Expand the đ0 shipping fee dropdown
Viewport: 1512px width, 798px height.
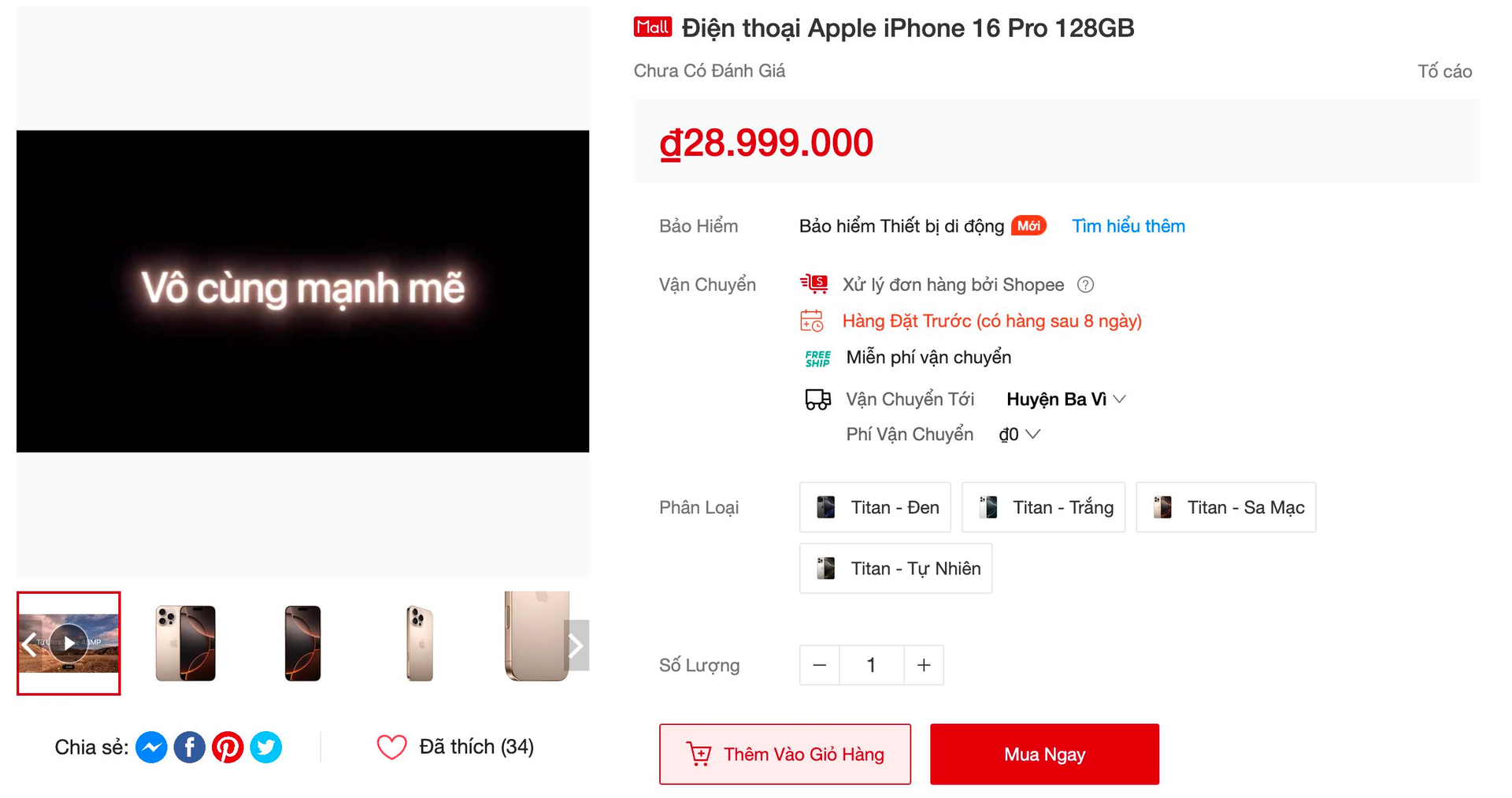(1018, 433)
